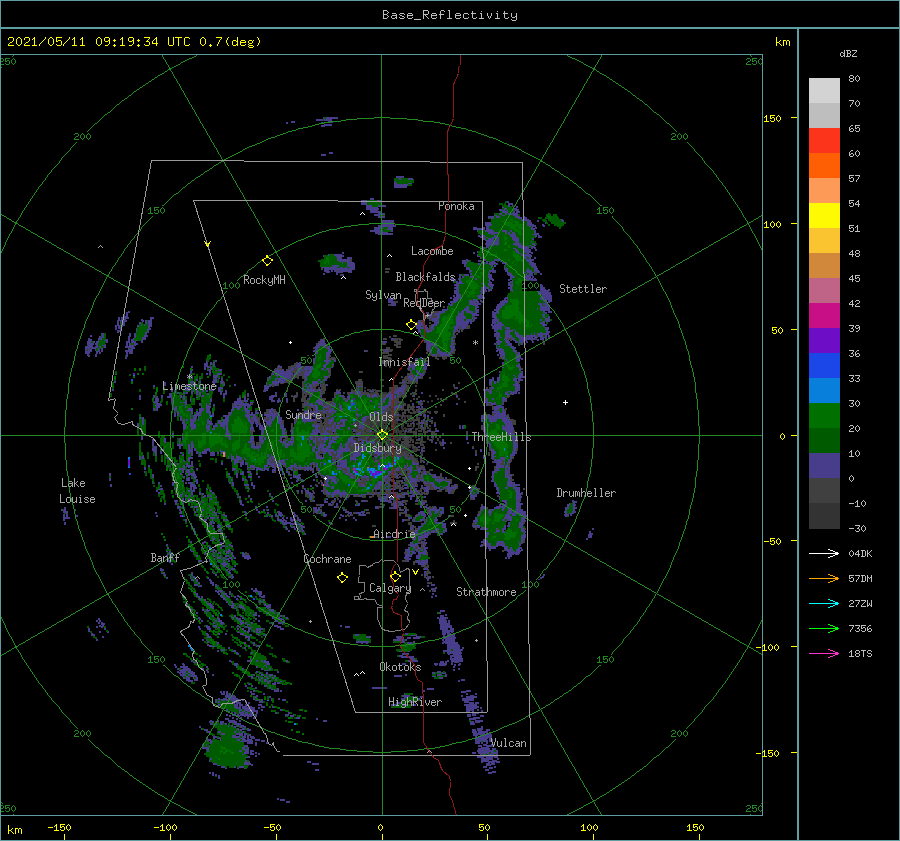The height and width of the screenshot is (841, 900).
Task: Pick the light blue 30-33 dBZ swatch
Action: point(824,390)
